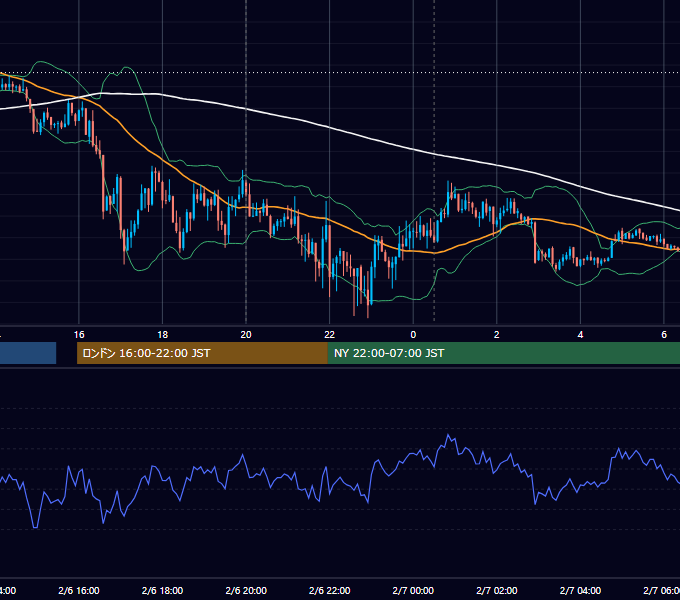Click the upper time axis label 6
Viewport: 680px width, 600px height.
point(664,335)
